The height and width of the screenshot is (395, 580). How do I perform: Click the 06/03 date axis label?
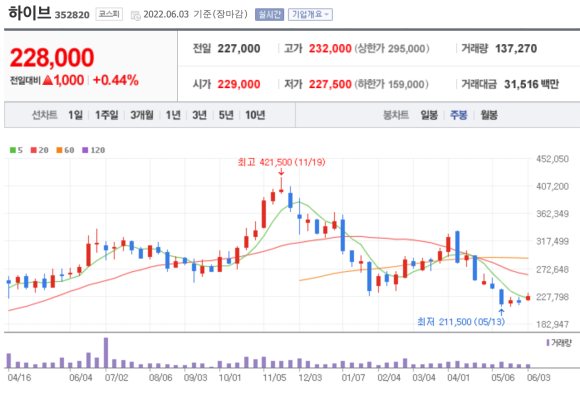pyautogui.click(x=539, y=378)
